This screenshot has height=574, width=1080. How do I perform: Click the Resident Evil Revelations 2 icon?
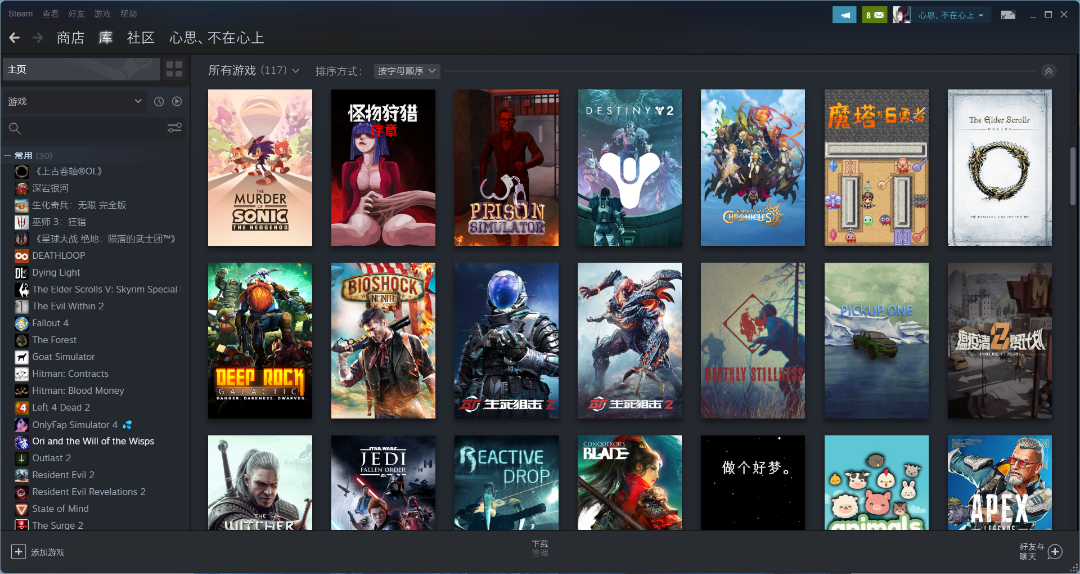pos(21,492)
